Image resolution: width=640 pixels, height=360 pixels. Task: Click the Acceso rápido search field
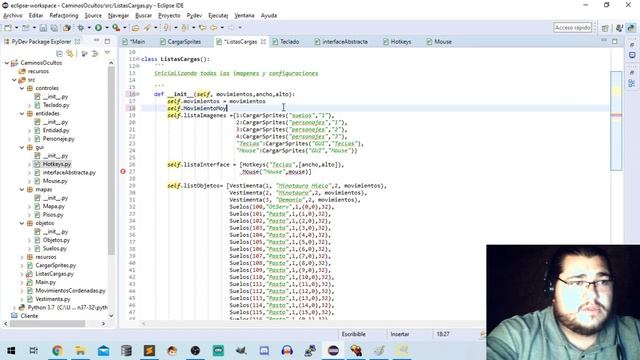pyautogui.click(x=572, y=28)
